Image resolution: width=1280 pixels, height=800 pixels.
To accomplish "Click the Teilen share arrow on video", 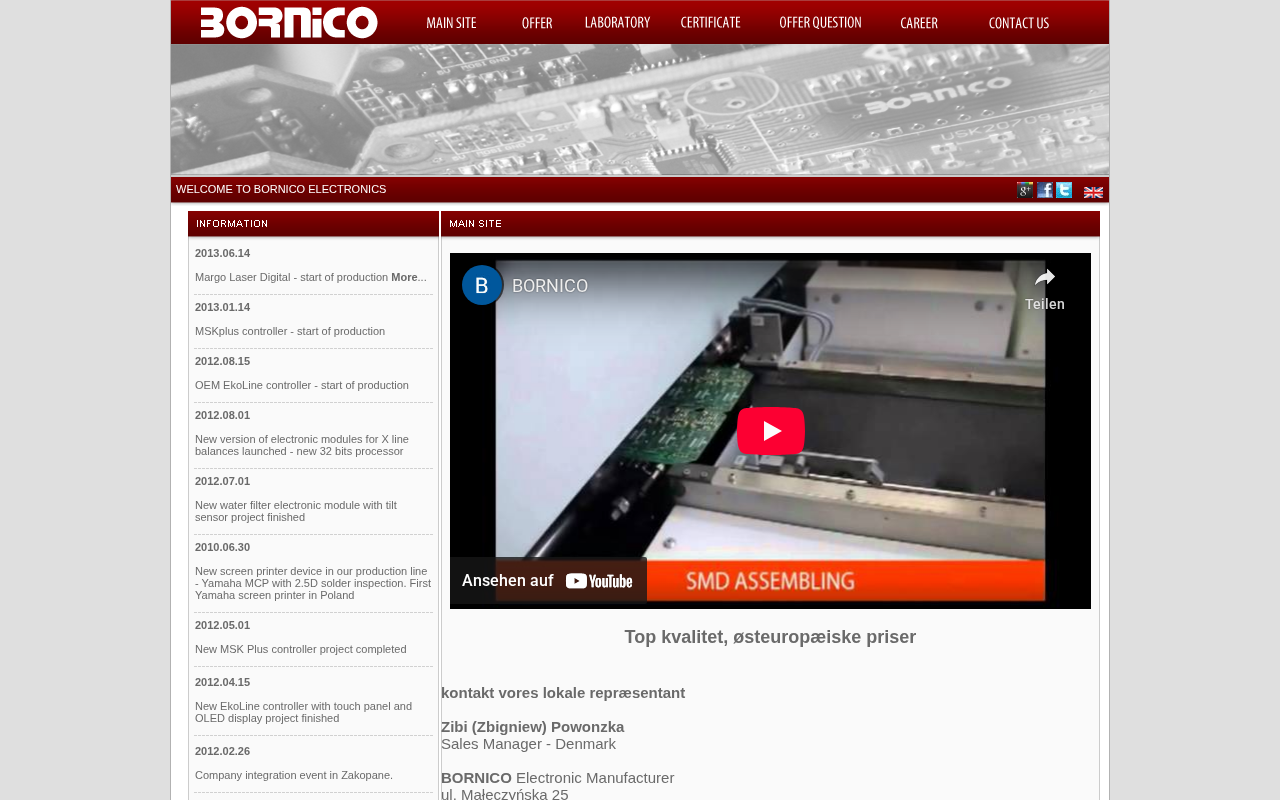I will point(1045,288).
